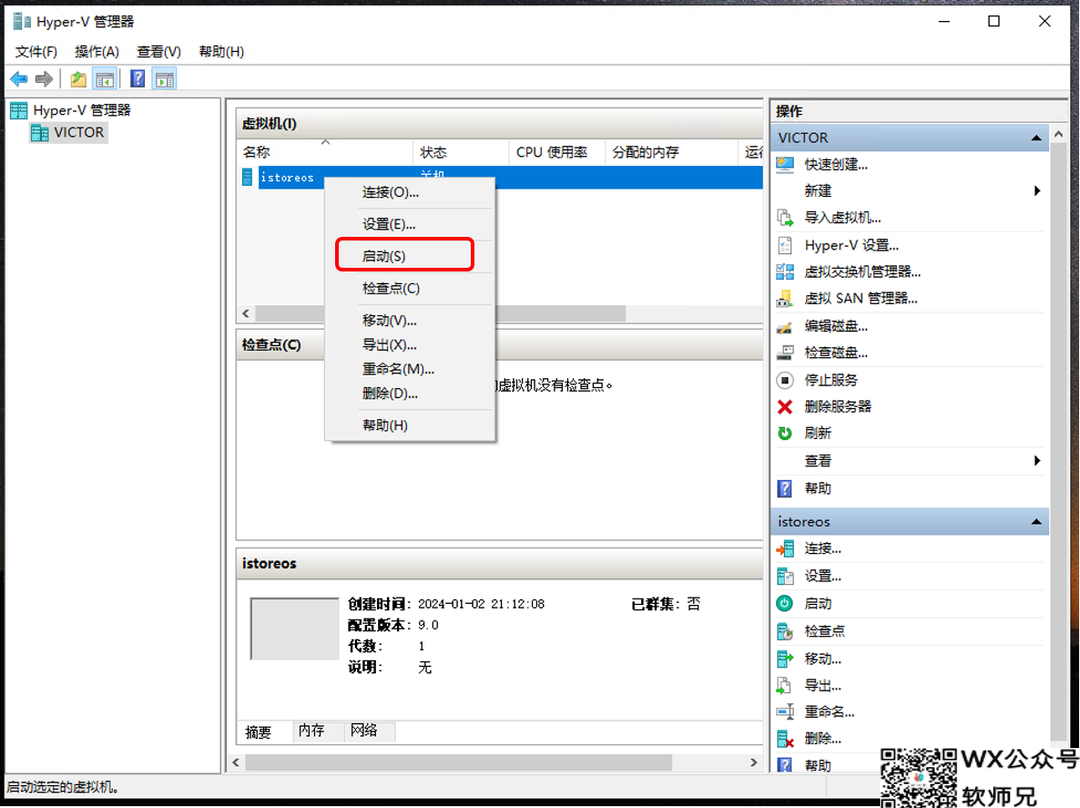Click the VM thumbnail preview of istoreos
The height and width of the screenshot is (808, 1080).
click(x=294, y=629)
